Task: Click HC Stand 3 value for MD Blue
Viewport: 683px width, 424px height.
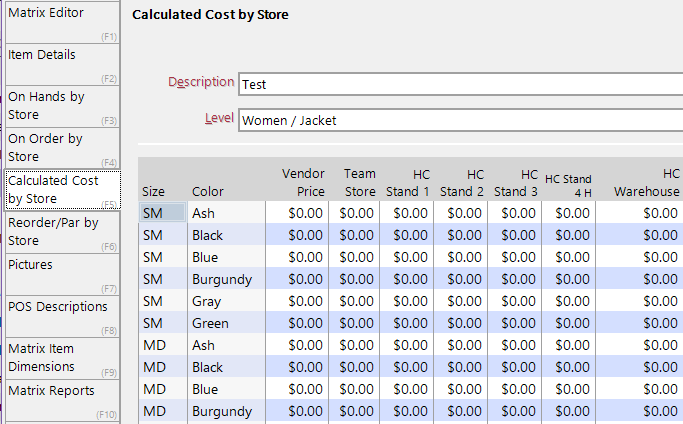Action: 514,389
